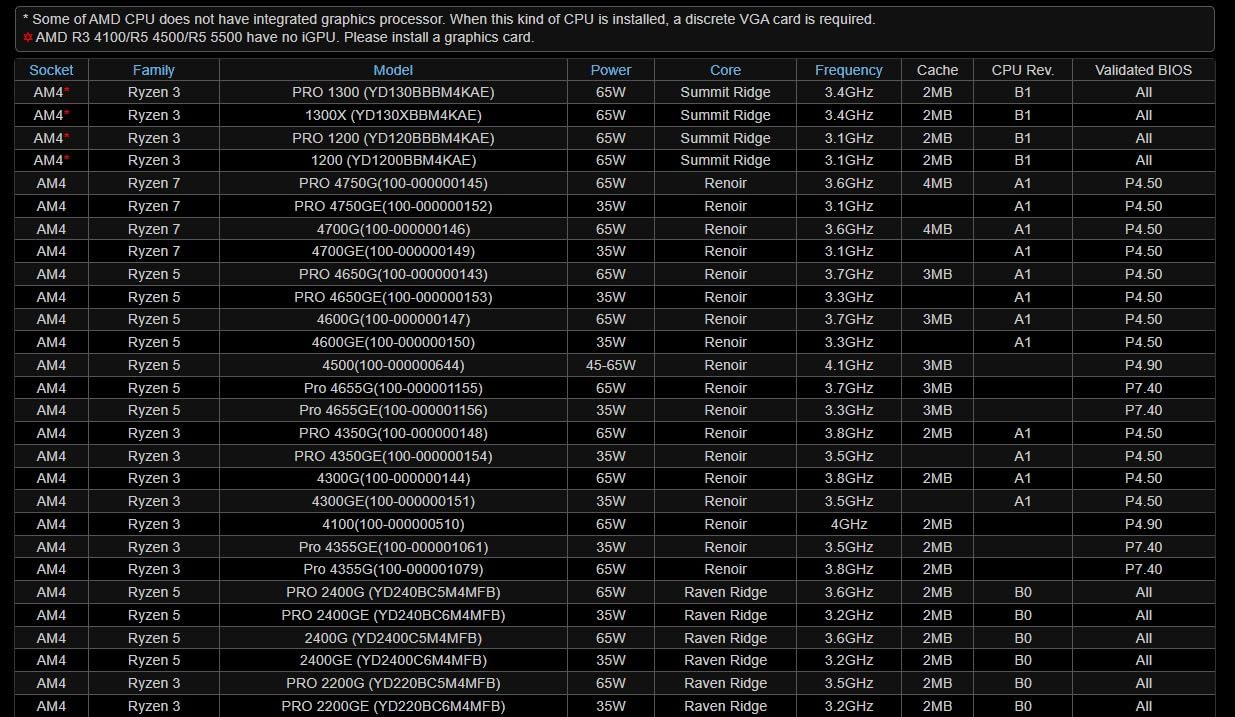Select the 4500(100-000000644) model cell

[x=393, y=365]
